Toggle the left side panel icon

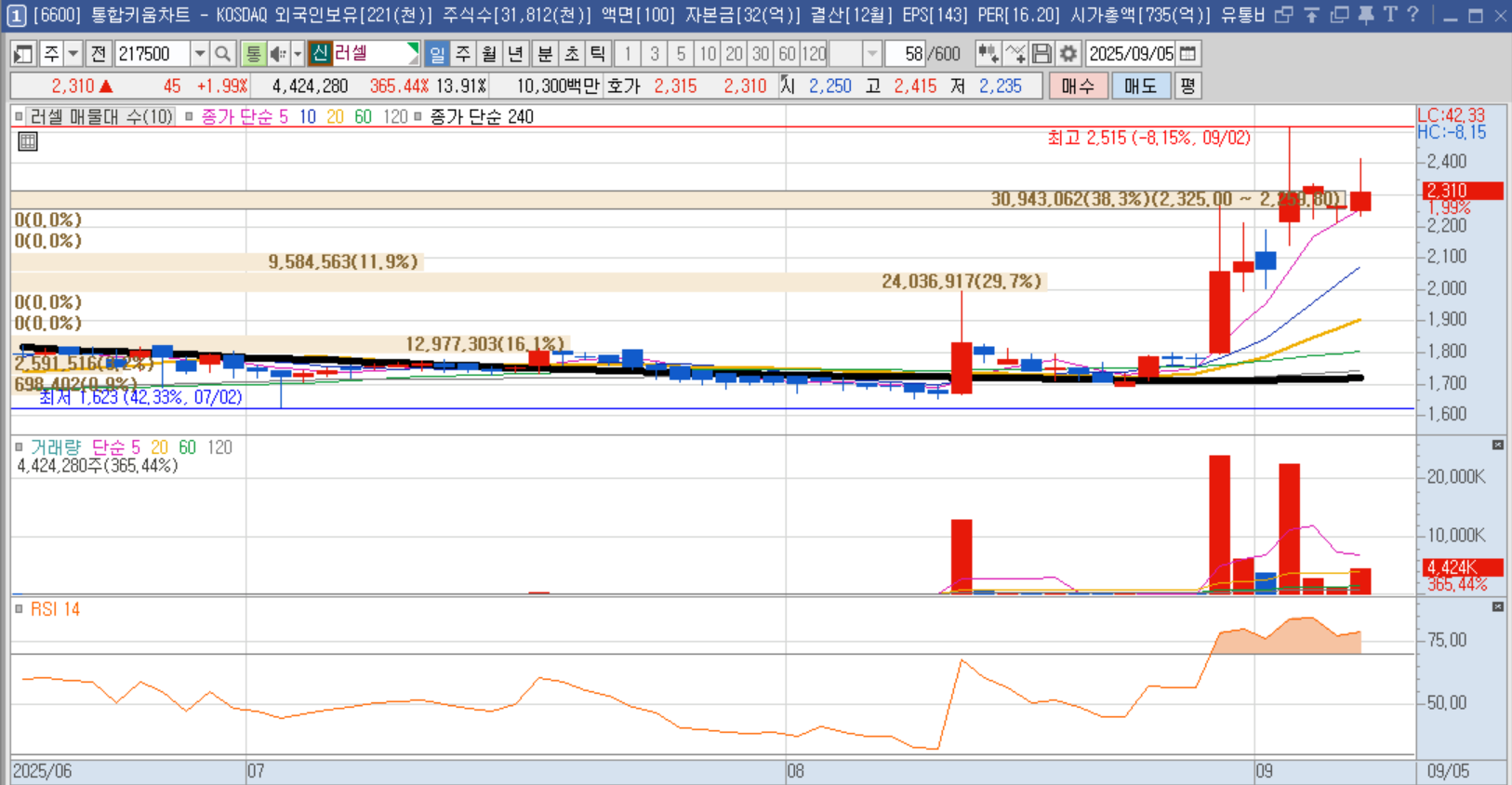coord(23,54)
